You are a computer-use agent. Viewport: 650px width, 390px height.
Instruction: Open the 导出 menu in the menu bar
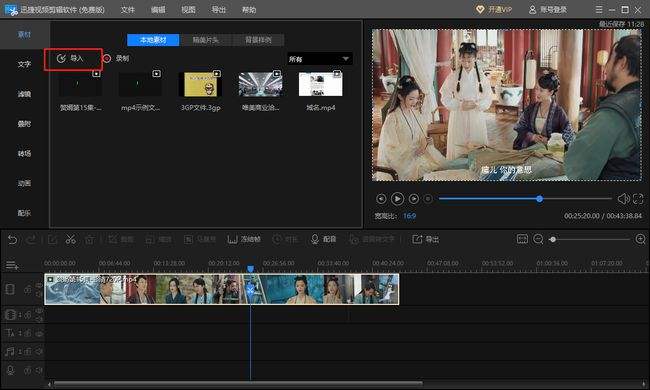coord(218,10)
